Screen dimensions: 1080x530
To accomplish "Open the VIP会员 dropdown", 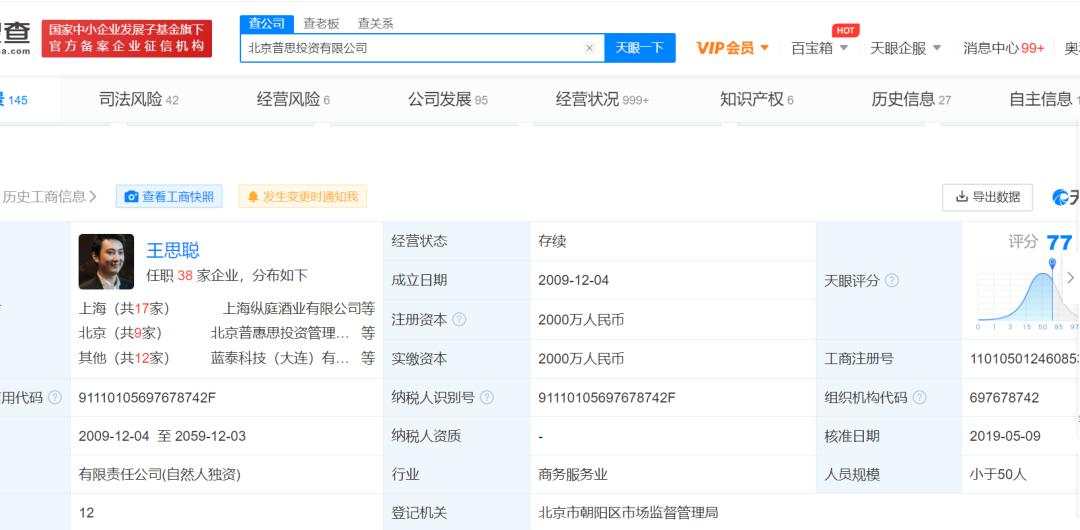I will point(732,48).
